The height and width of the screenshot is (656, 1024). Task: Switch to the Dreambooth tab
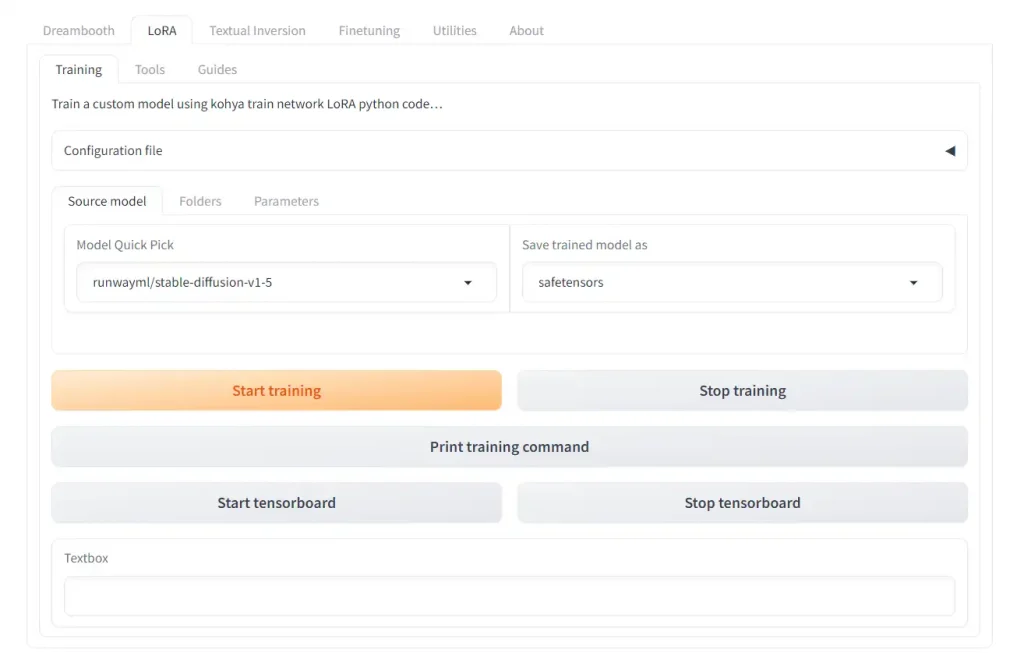(x=79, y=31)
